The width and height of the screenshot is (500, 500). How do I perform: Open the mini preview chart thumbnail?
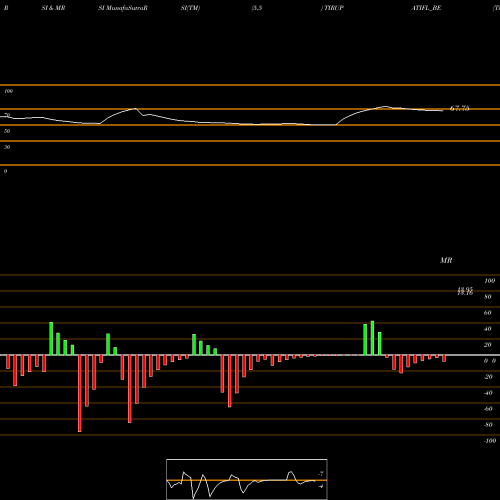(x=247, y=479)
